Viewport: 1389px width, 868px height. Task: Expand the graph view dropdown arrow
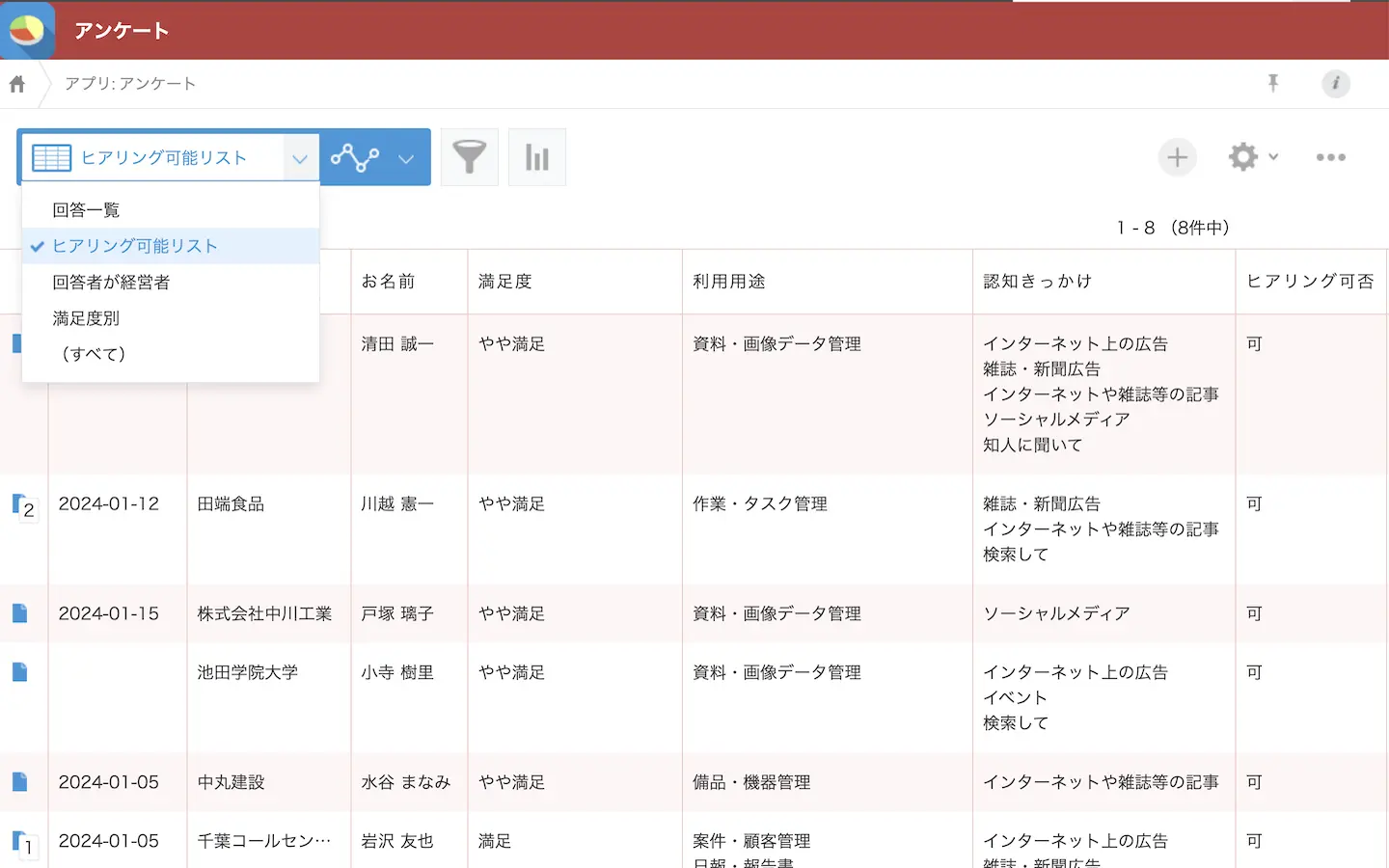point(406,158)
